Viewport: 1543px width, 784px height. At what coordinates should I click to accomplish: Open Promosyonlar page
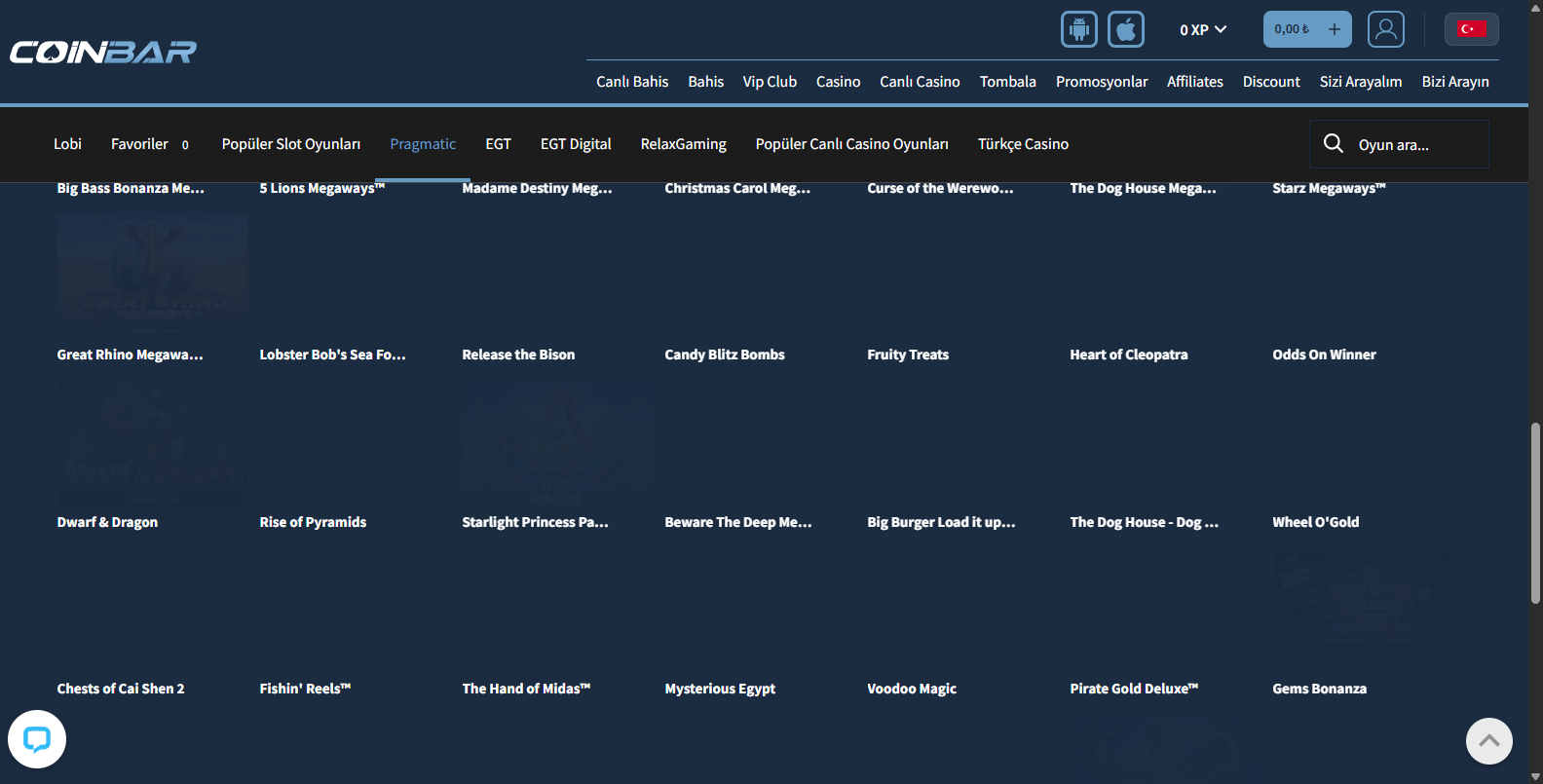(x=1102, y=82)
